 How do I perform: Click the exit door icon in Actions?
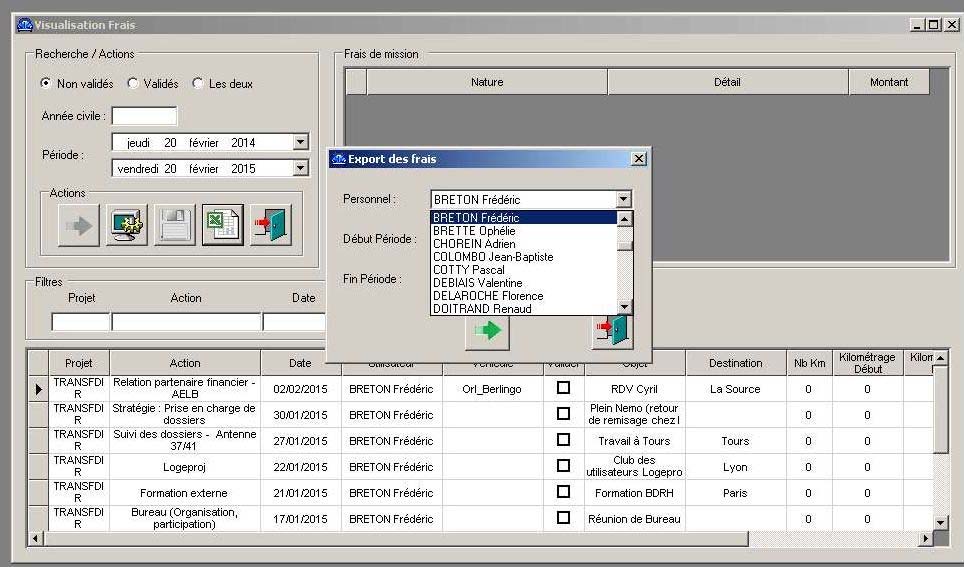(270, 225)
